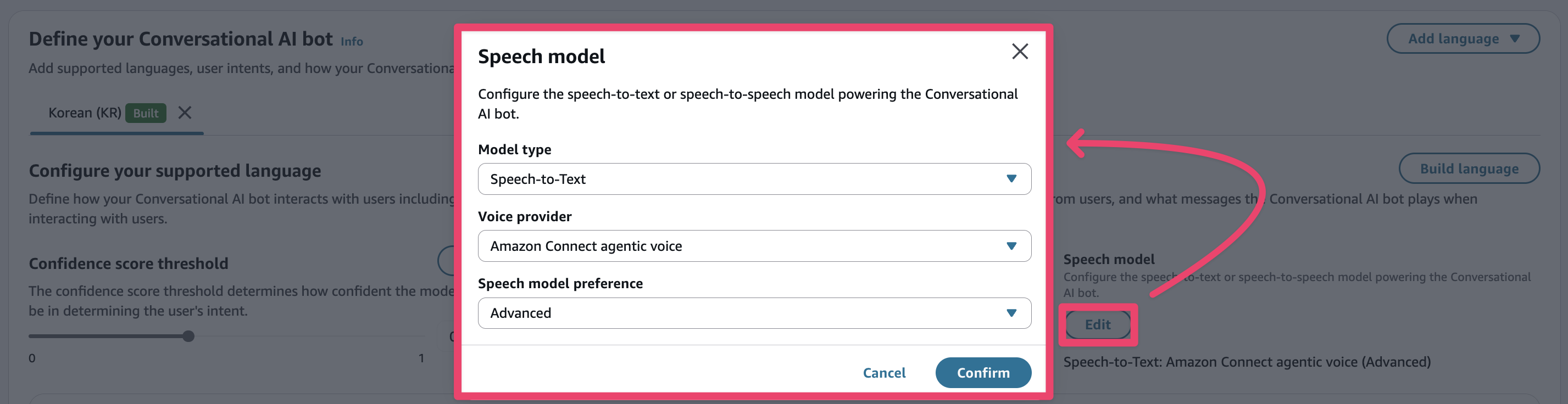Remove the Korean (KR) language tab

pos(185,113)
